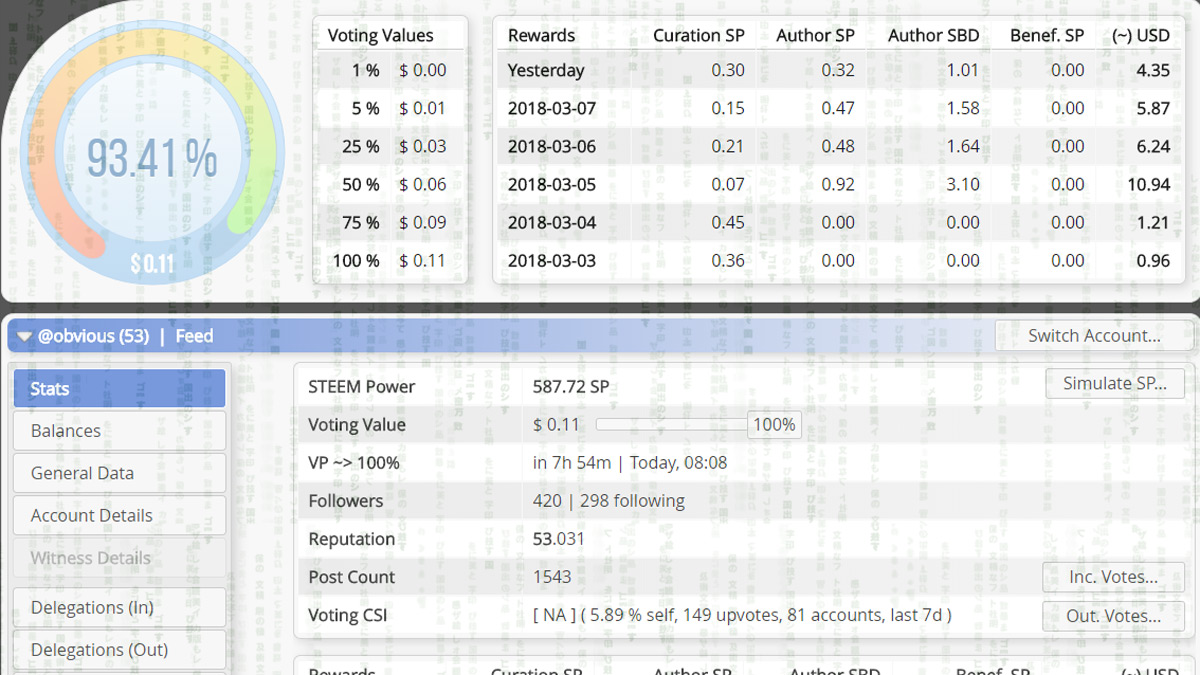
Task: Click the Author SP column header
Action: [815, 35]
